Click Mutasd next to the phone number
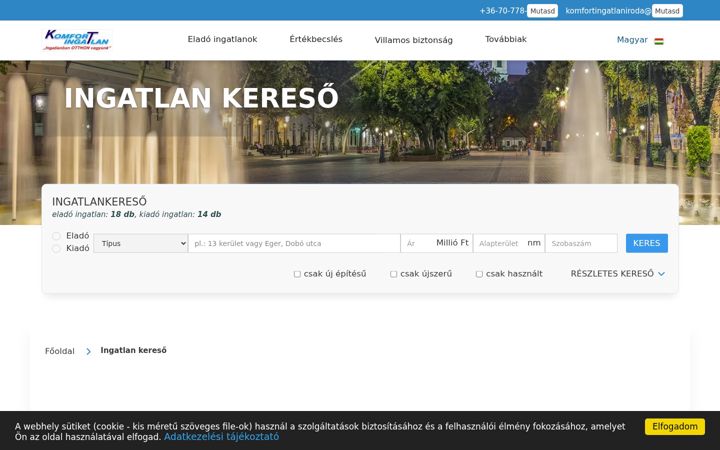This screenshot has height=450, width=720. [542, 11]
